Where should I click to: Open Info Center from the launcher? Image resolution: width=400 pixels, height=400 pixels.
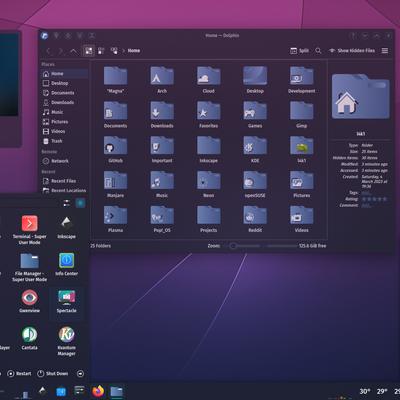(66, 264)
